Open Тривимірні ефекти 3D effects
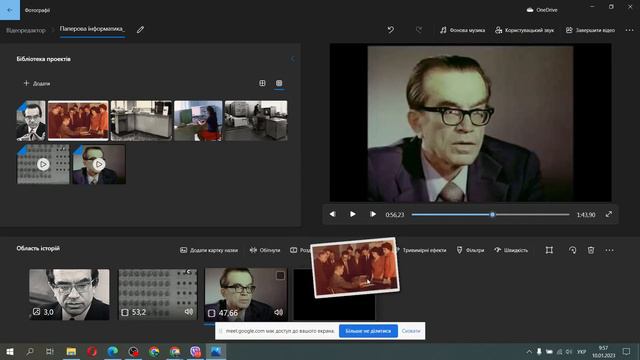 point(423,250)
